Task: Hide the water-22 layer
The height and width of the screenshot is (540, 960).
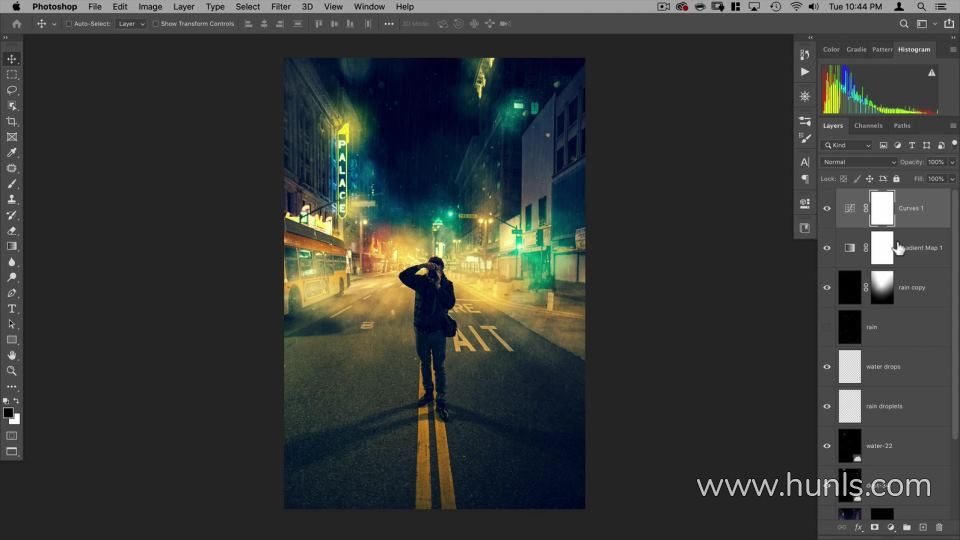Action: coord(827,446)
